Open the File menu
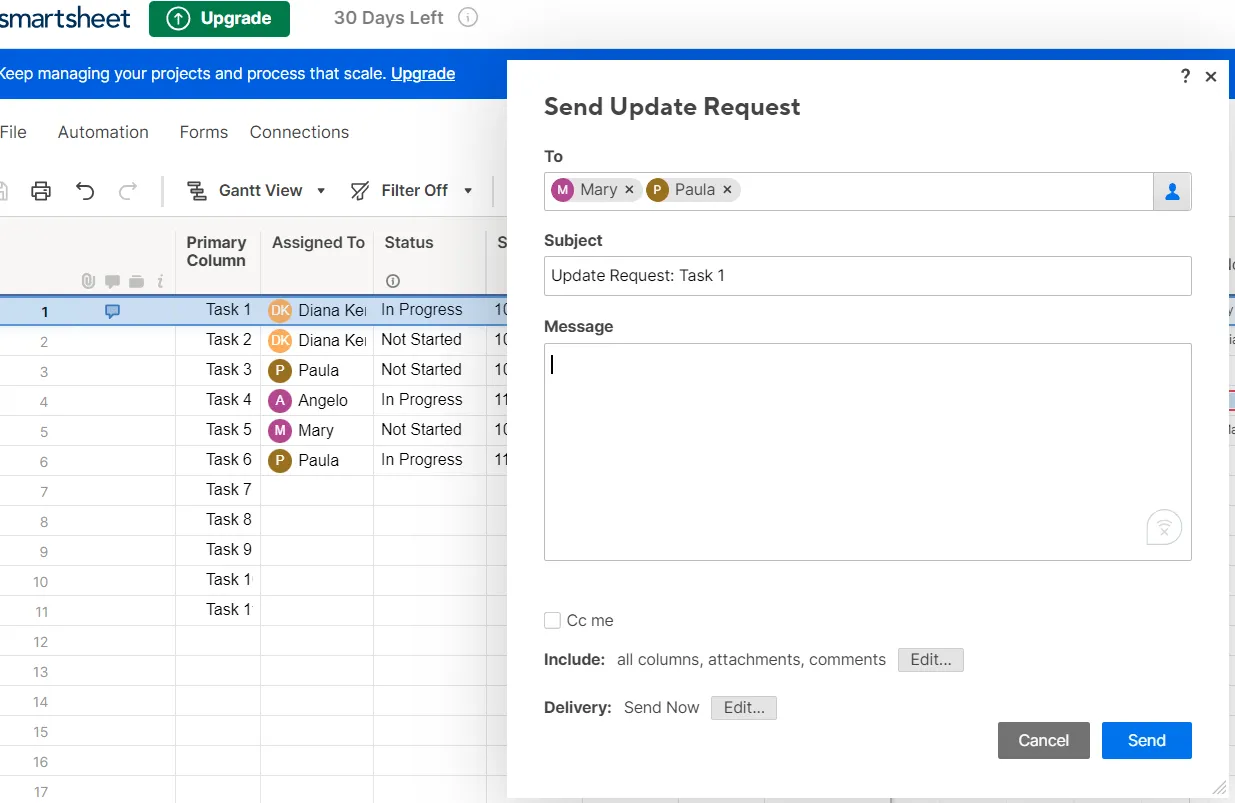The height and width of the screenshot is (803, 1235). (13, 132)
